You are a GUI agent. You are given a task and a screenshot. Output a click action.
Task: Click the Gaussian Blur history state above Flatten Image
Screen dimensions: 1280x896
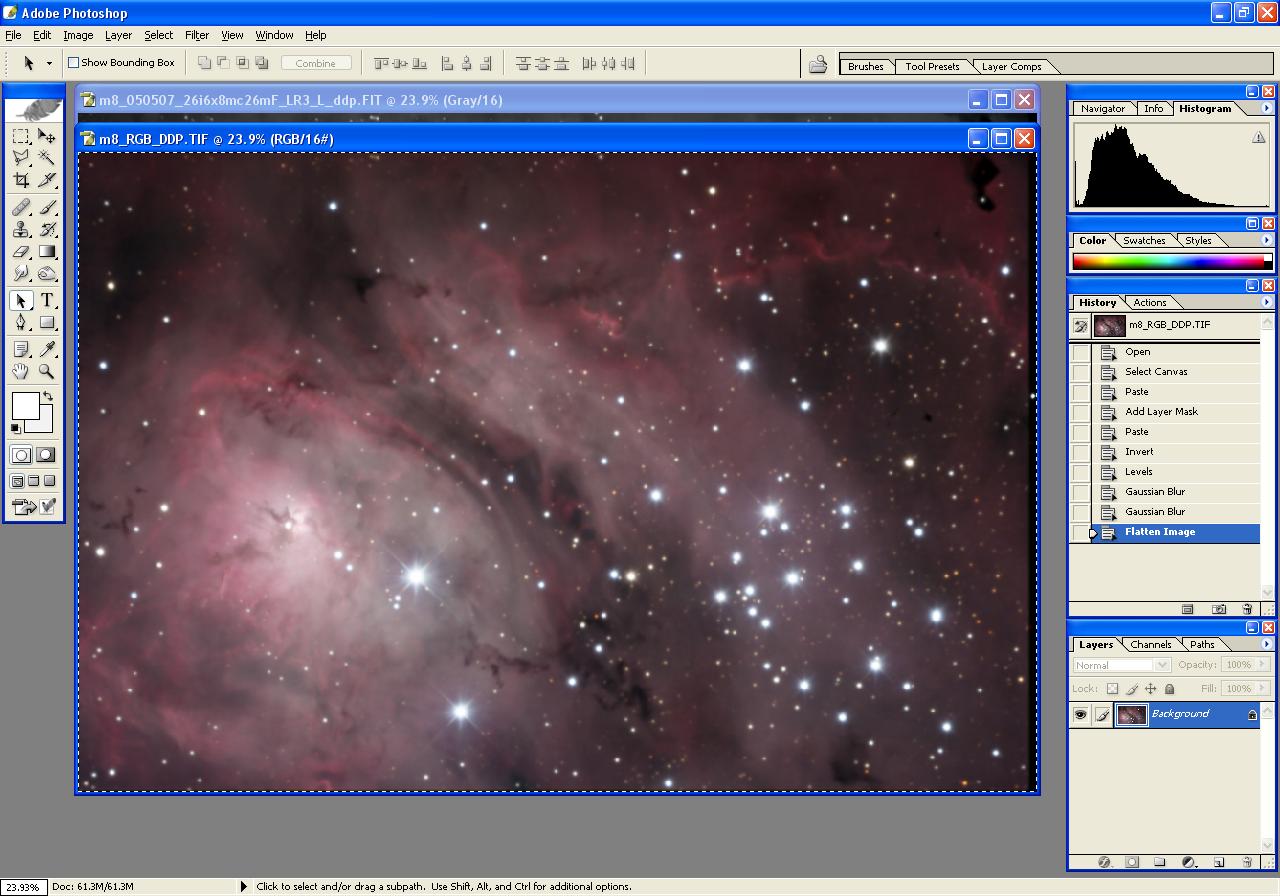(1155, 512)
